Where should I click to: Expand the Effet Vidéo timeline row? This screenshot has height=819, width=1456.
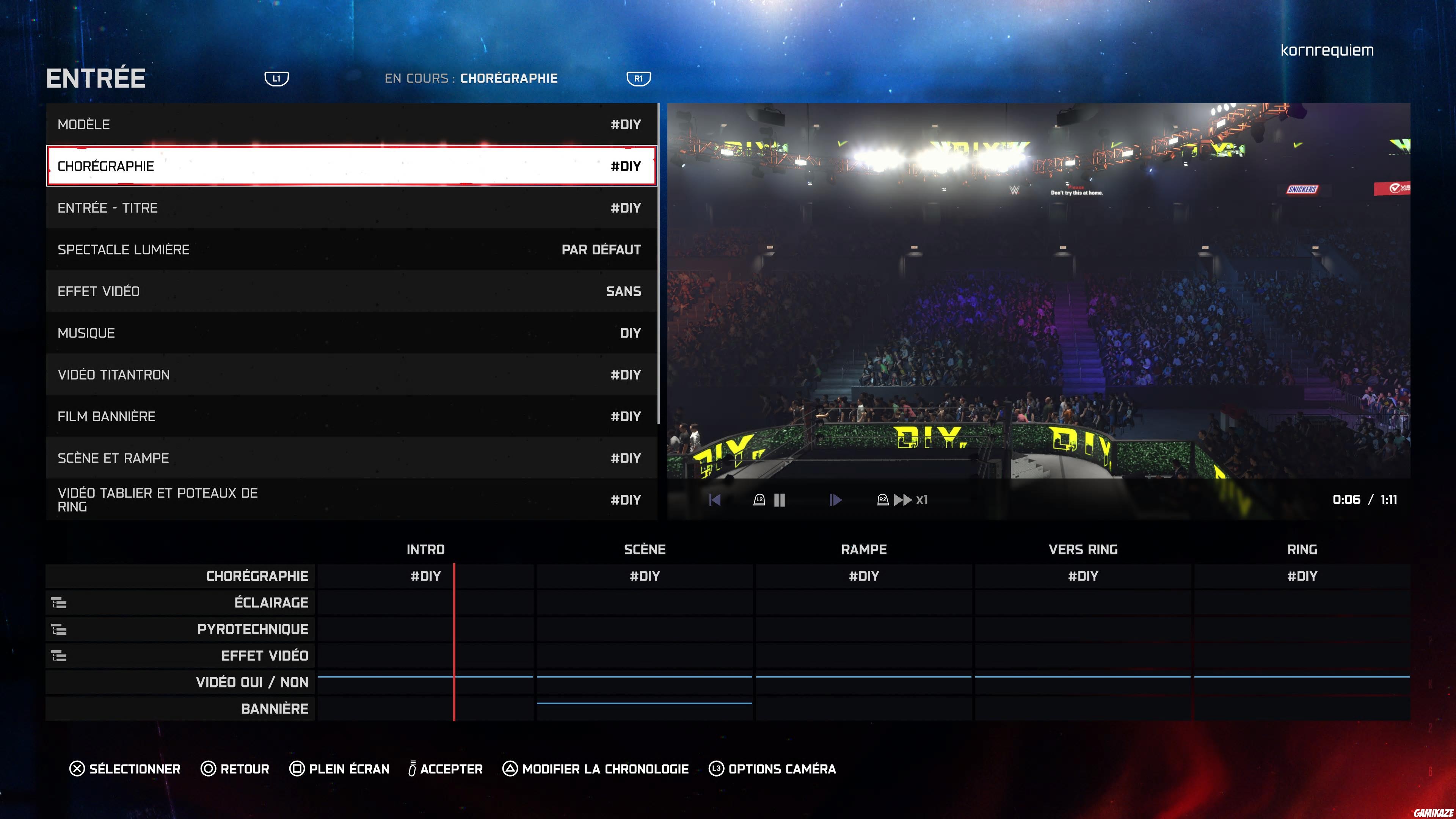(59, 656)
